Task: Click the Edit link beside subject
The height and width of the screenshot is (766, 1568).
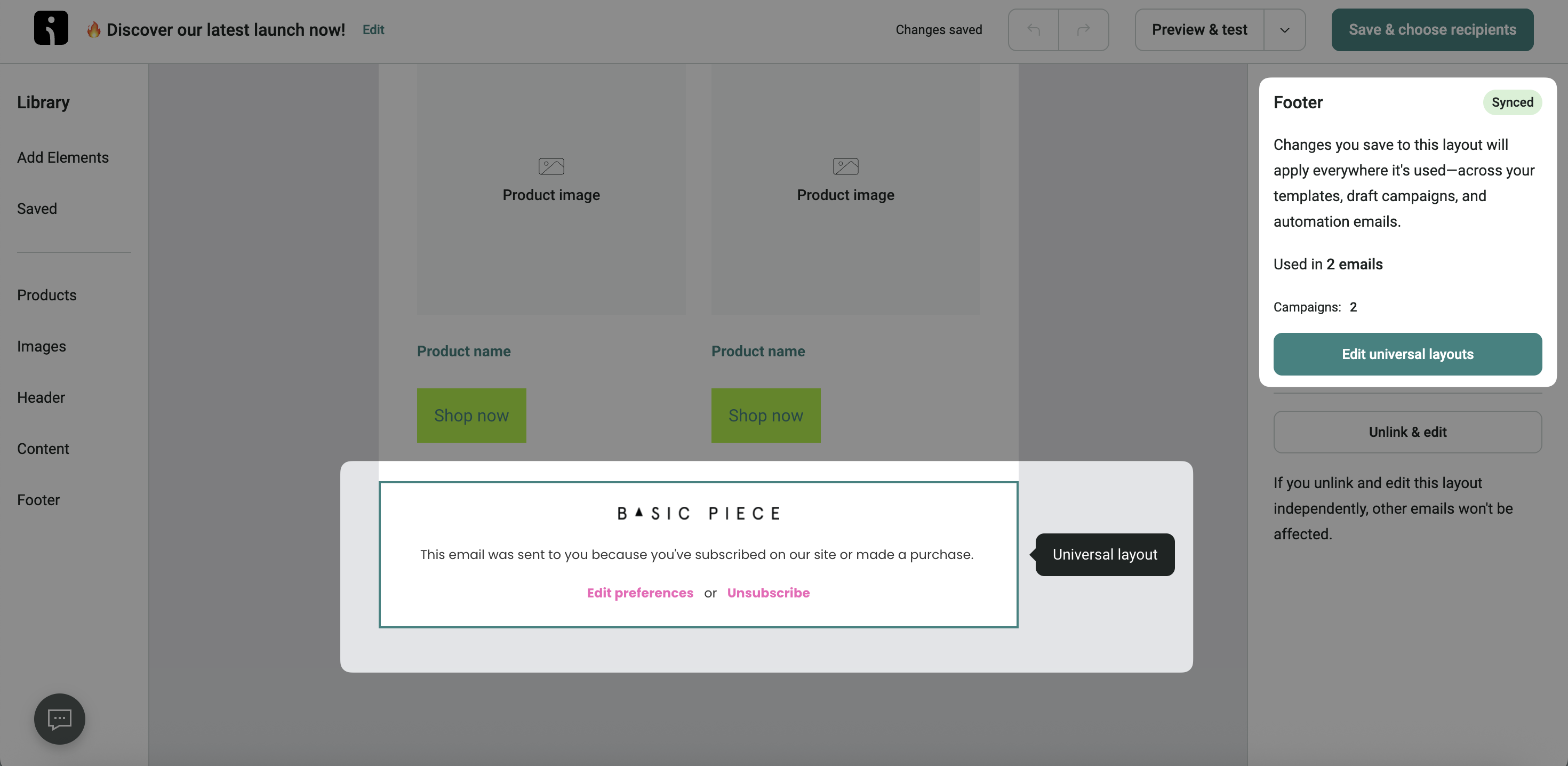Action: [x=373, y=30]
